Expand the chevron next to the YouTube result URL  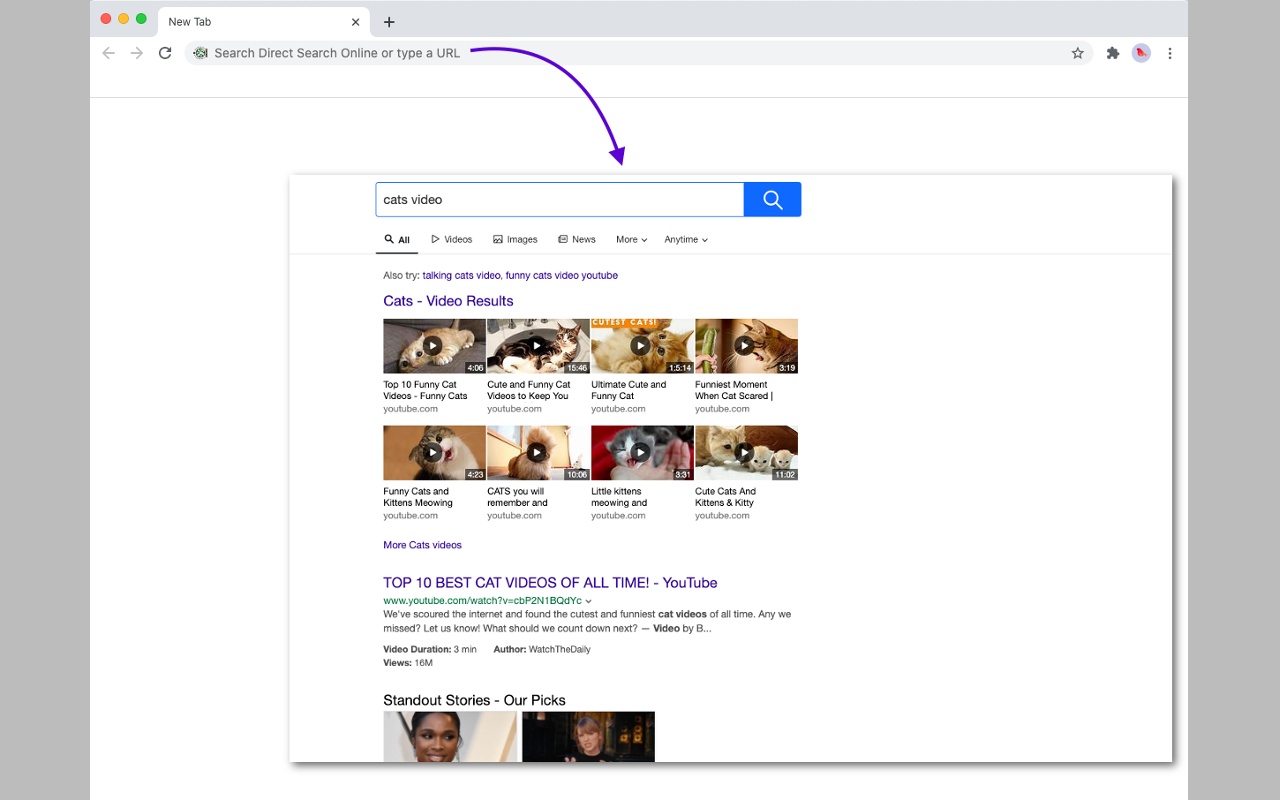pyautogui.click(x=588, y=601)
